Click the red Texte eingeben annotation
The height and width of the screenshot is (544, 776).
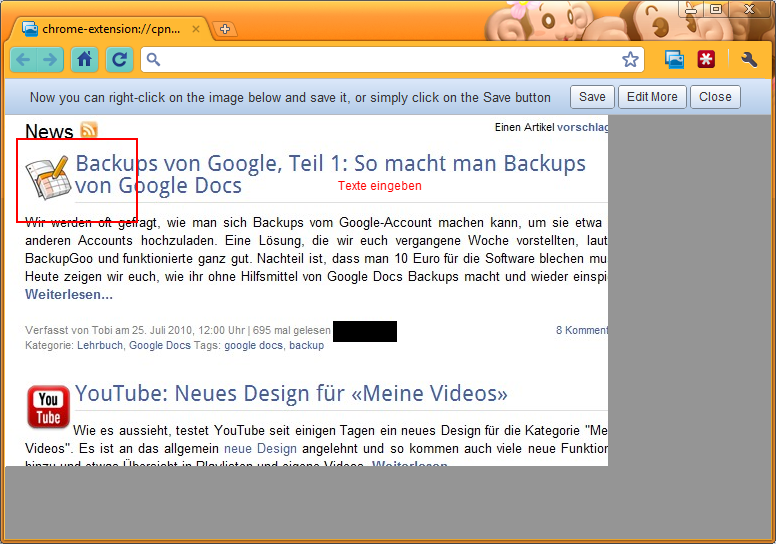380,186
